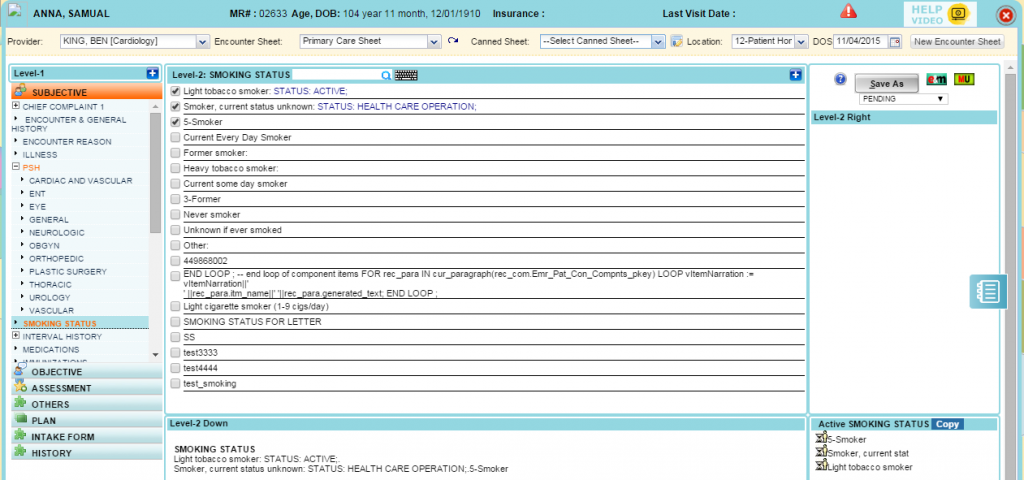Open the PENDING status dropdown
Image resolution: width=1024 pixels, height=480 pixels.
pos(903,99)
